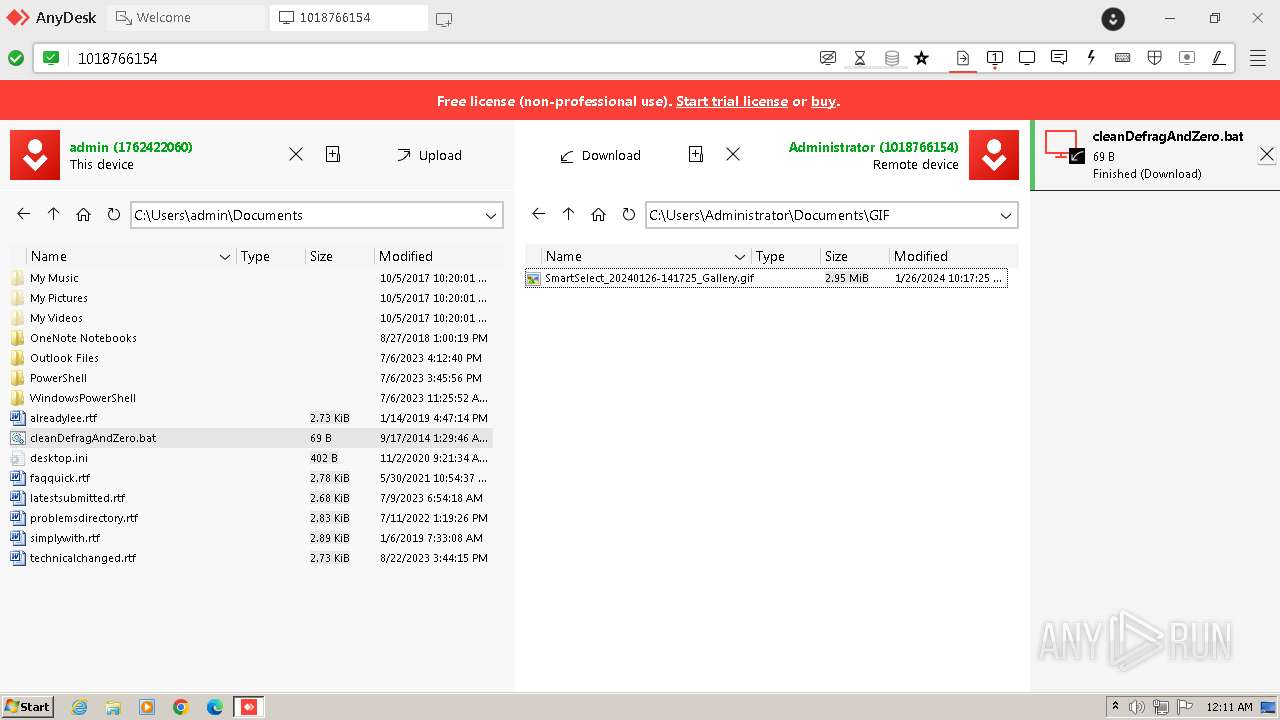Switch to the 1018766154 session tab

(348, 18)
